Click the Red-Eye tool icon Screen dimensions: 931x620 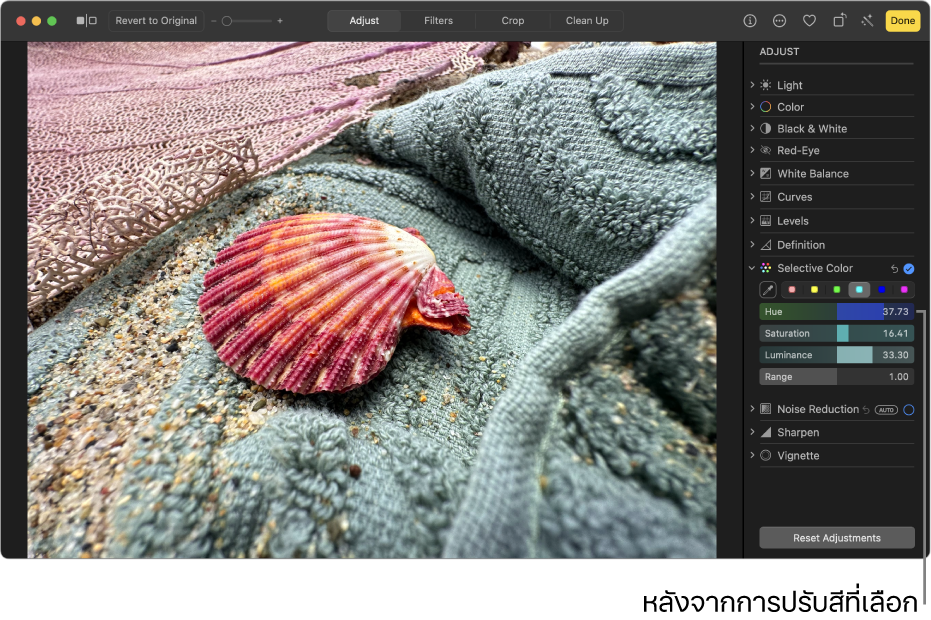tap(768, 150)
